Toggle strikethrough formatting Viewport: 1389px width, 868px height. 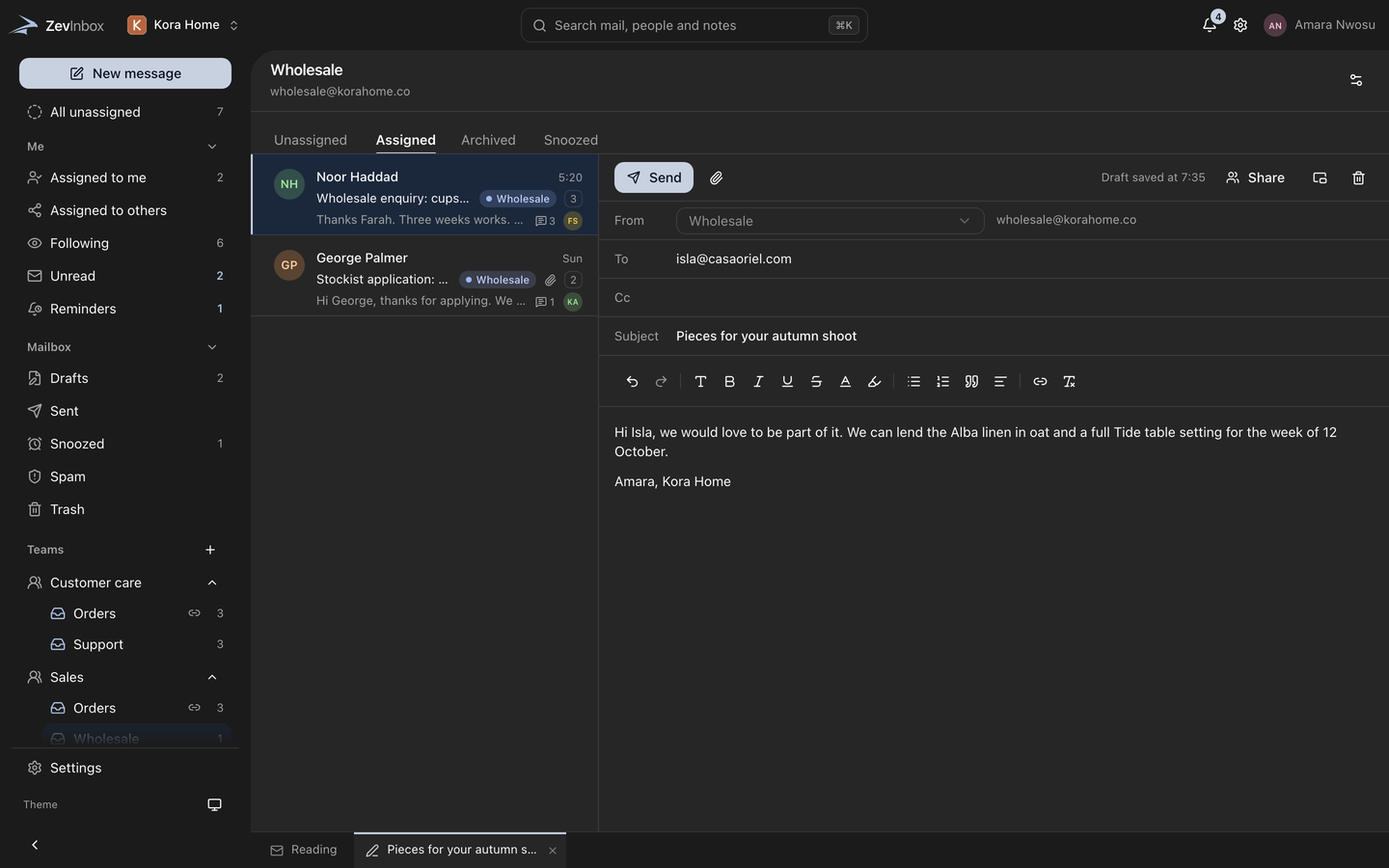[816, 382]
